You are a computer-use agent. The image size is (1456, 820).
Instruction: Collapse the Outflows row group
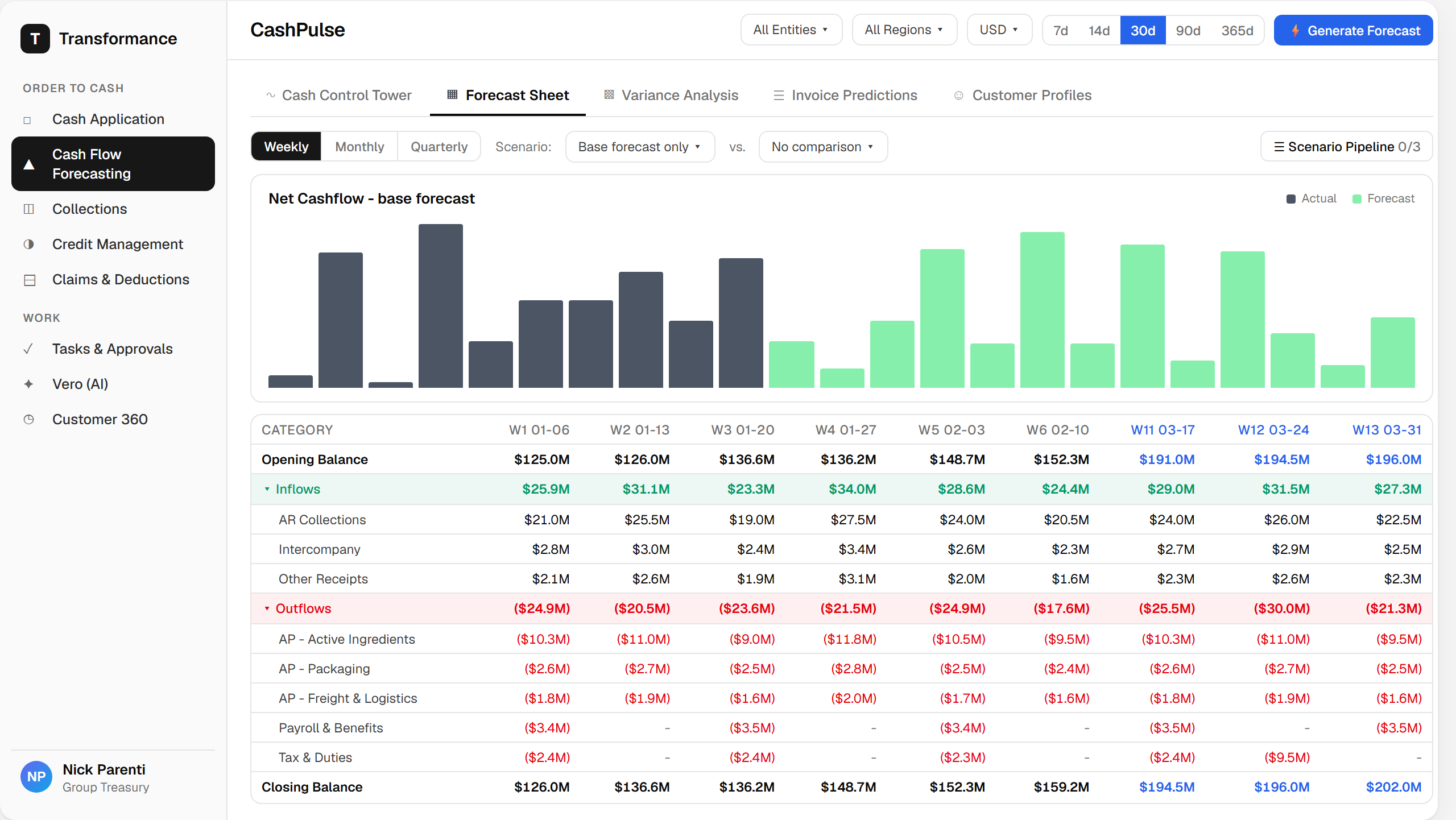(x=267, y=609)
